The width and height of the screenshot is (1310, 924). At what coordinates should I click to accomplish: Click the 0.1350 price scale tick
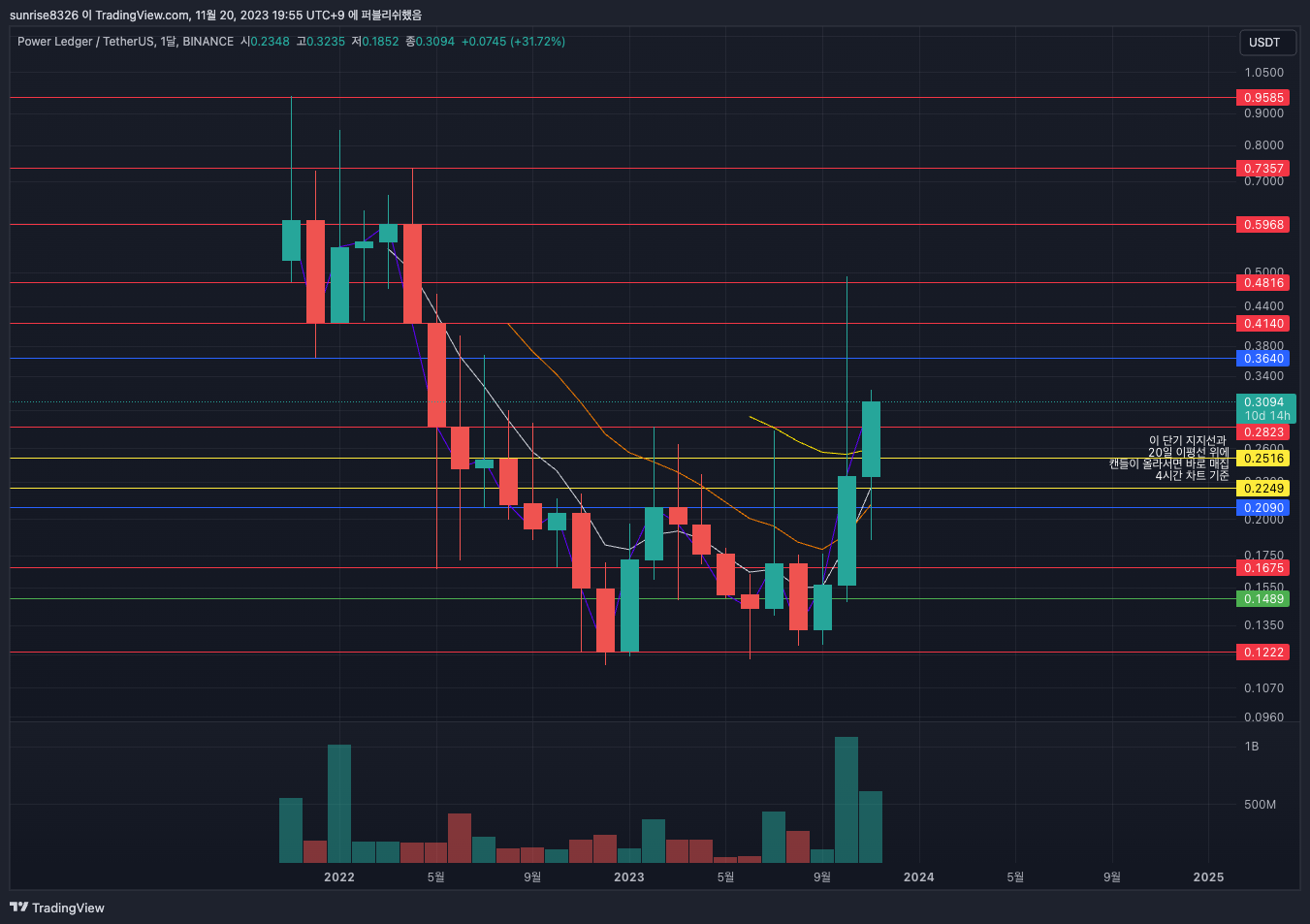1263,625
